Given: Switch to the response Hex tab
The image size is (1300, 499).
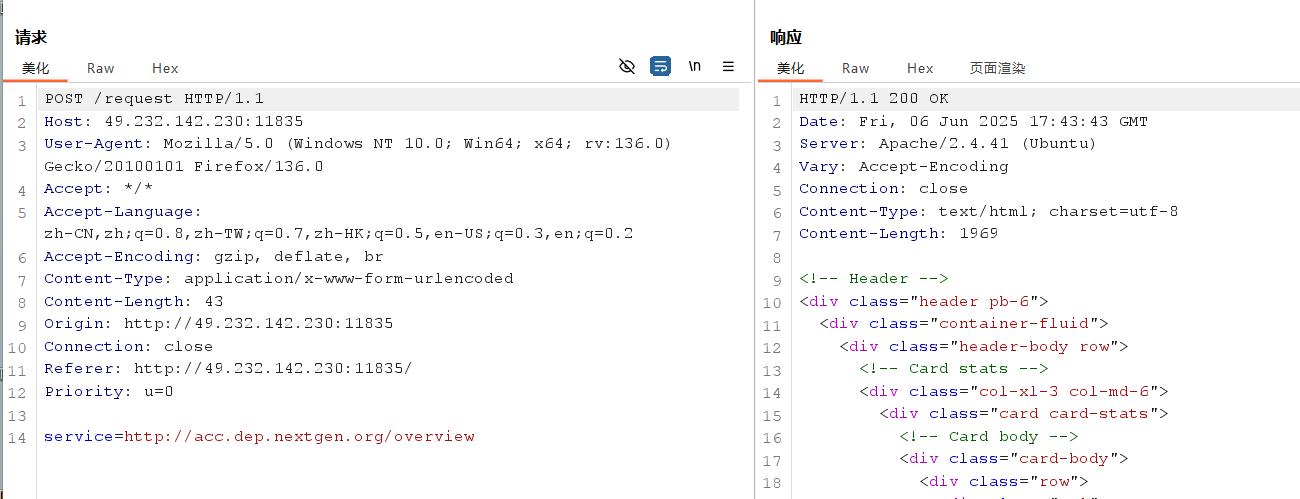Looking at the screenshot, I should pyautogui.click(x=920, y=68).
